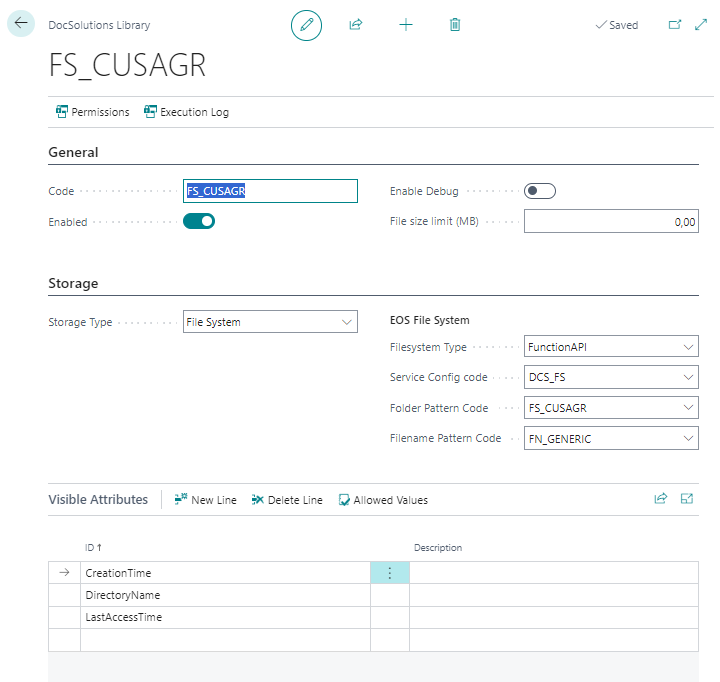Click New Line in Visible Attributes
The image size is (720, 682).
(x=205, y=500)
